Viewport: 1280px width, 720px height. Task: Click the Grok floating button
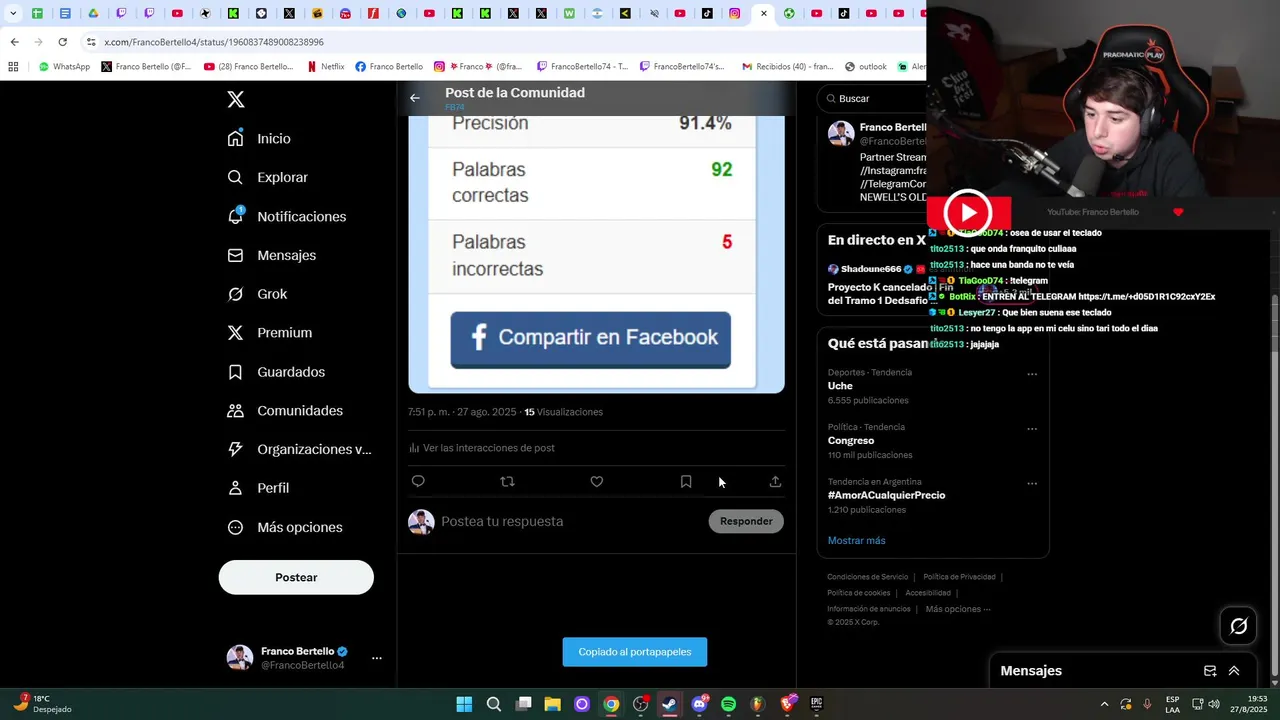pyautogui.click(x=1238, y=626)
